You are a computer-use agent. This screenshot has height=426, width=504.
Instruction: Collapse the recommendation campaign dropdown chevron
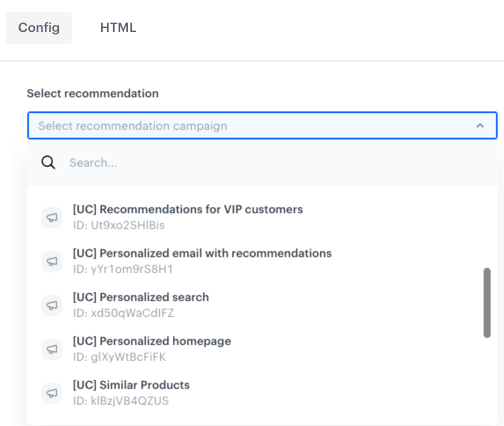pyautogui.click(x=480, y=126)
